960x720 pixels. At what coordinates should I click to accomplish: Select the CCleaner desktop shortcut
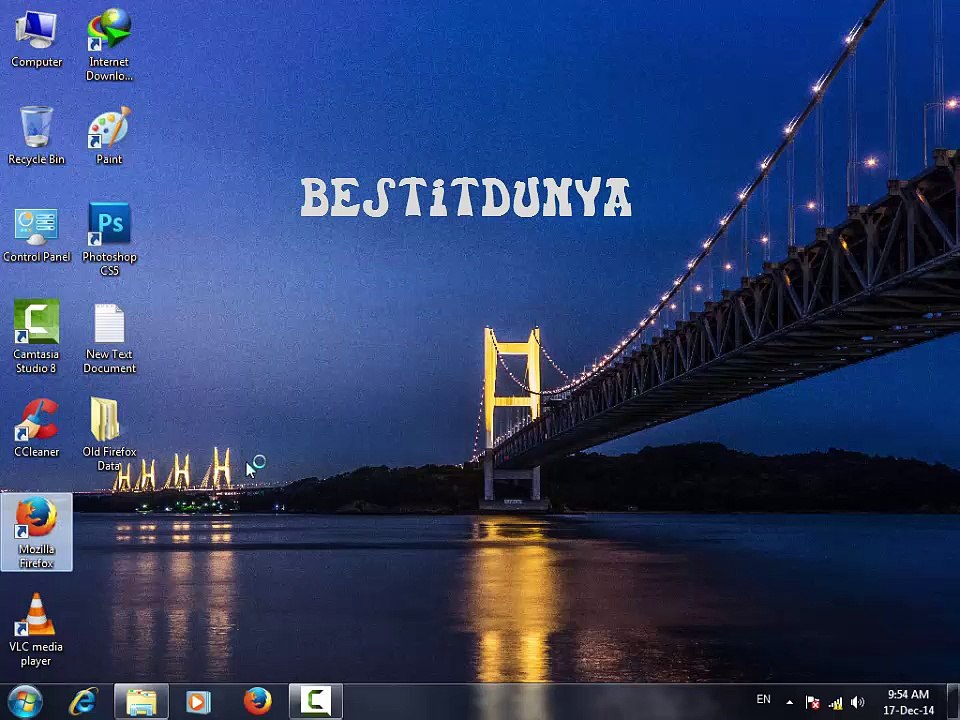point(36,427)
